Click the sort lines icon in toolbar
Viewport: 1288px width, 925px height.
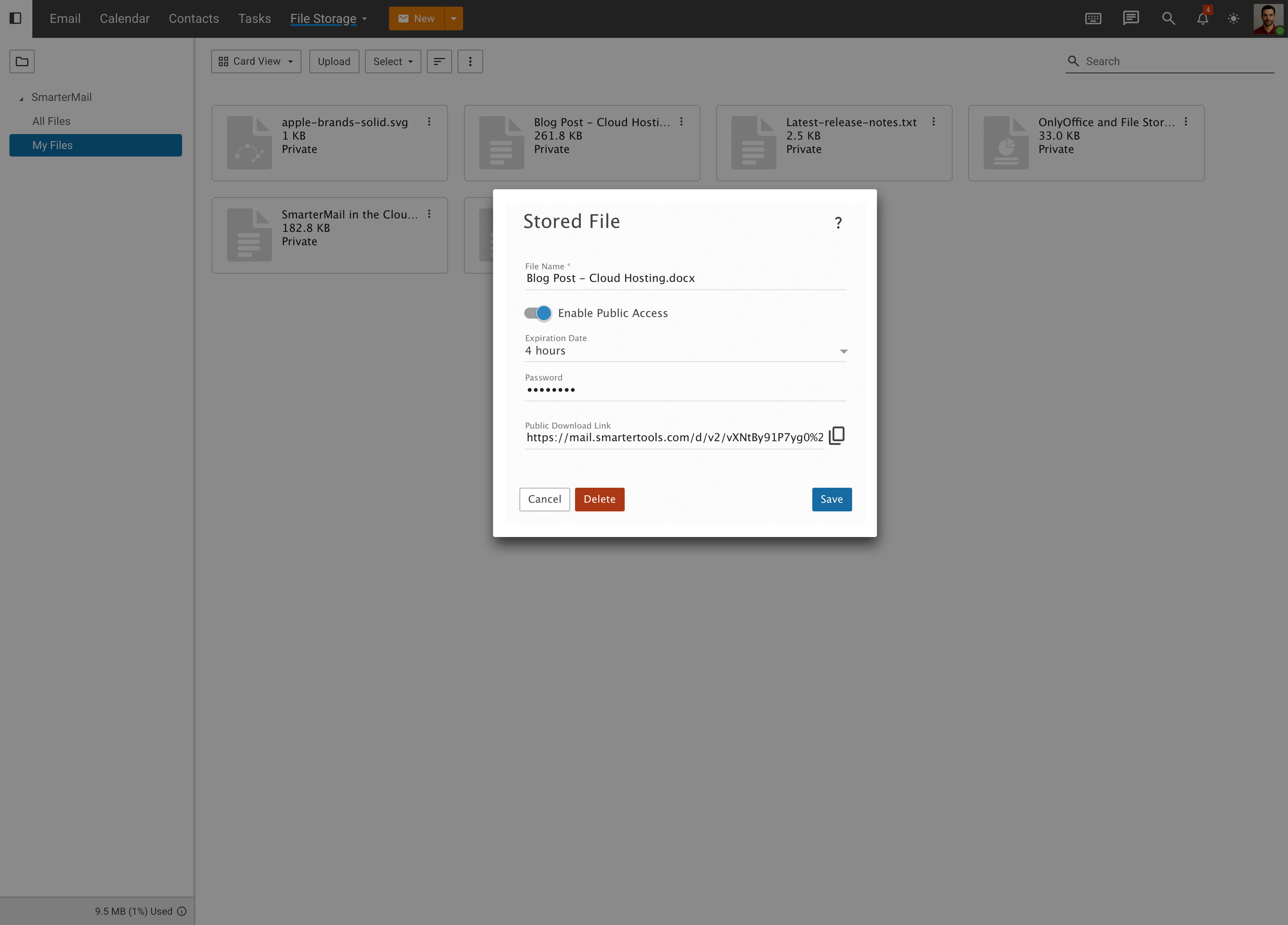coord(439,62)
